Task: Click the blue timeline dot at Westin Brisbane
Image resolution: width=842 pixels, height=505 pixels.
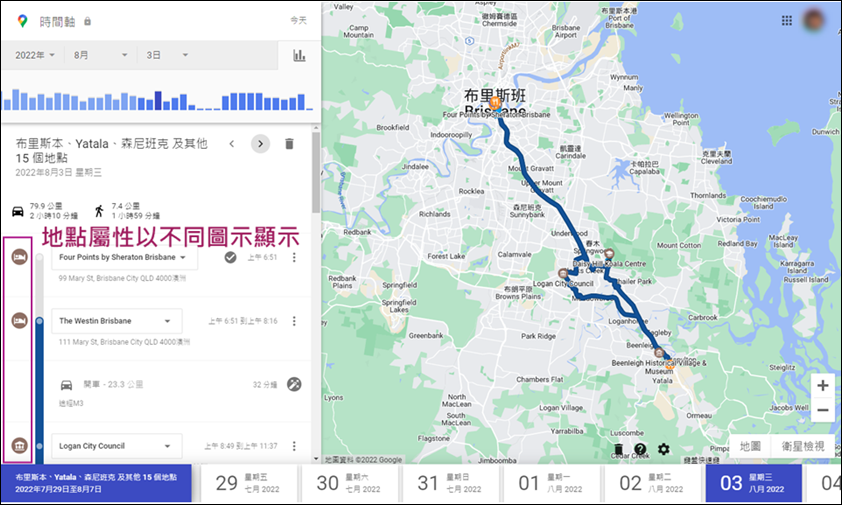Action: click(39, 321)
